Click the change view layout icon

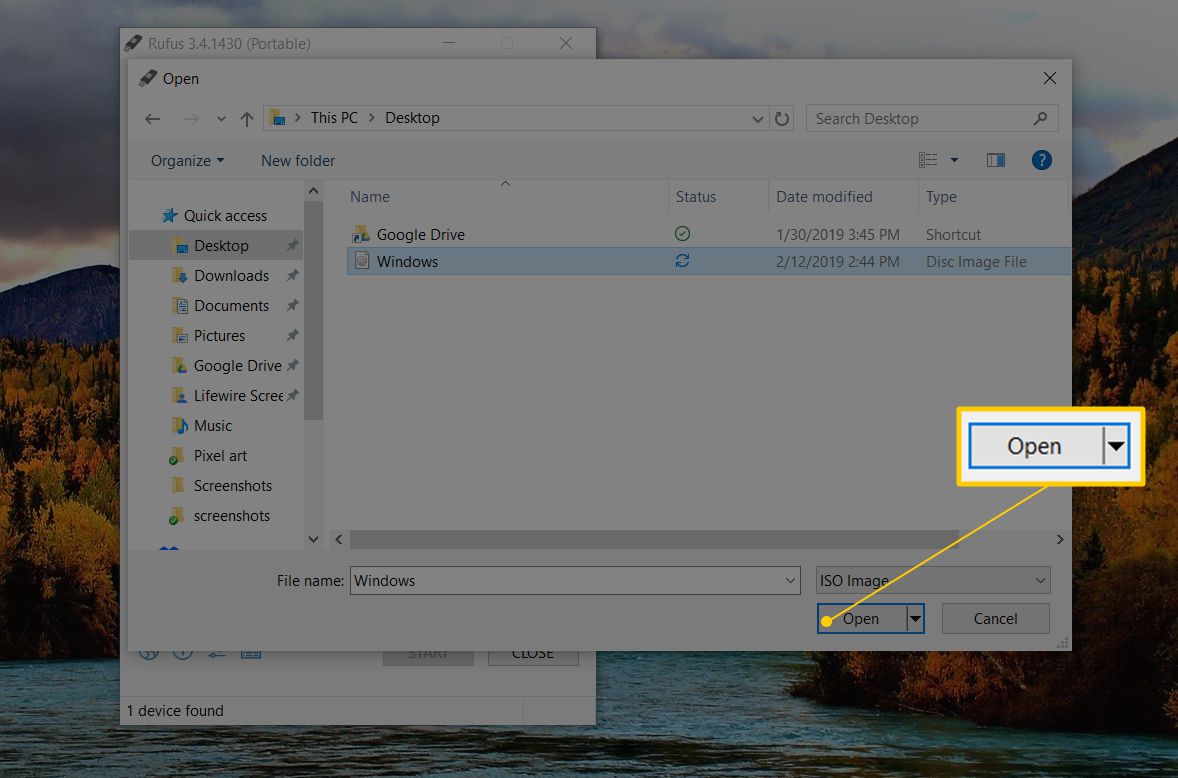pyautogui.click(x=929, y=160)
